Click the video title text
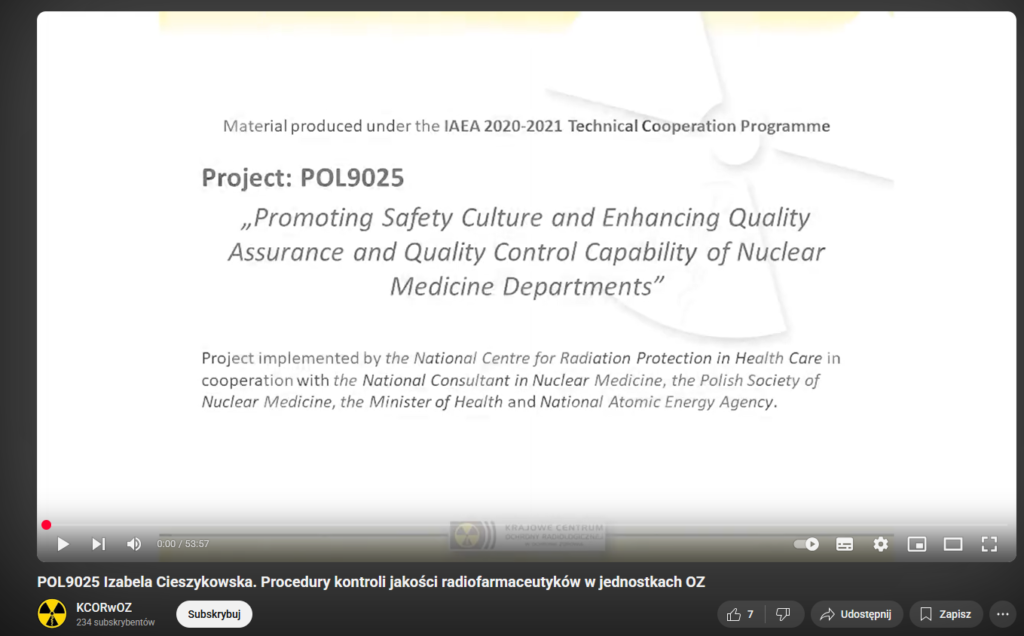1024x636 pixels. [378, 582]
